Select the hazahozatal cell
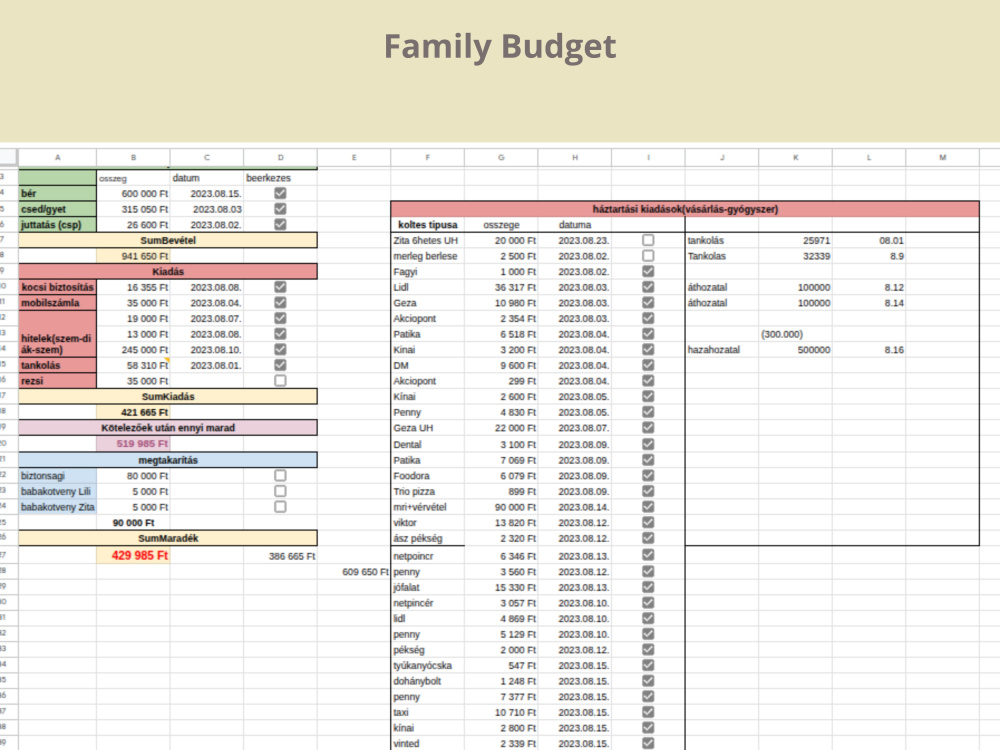 (x=722, y=349)
